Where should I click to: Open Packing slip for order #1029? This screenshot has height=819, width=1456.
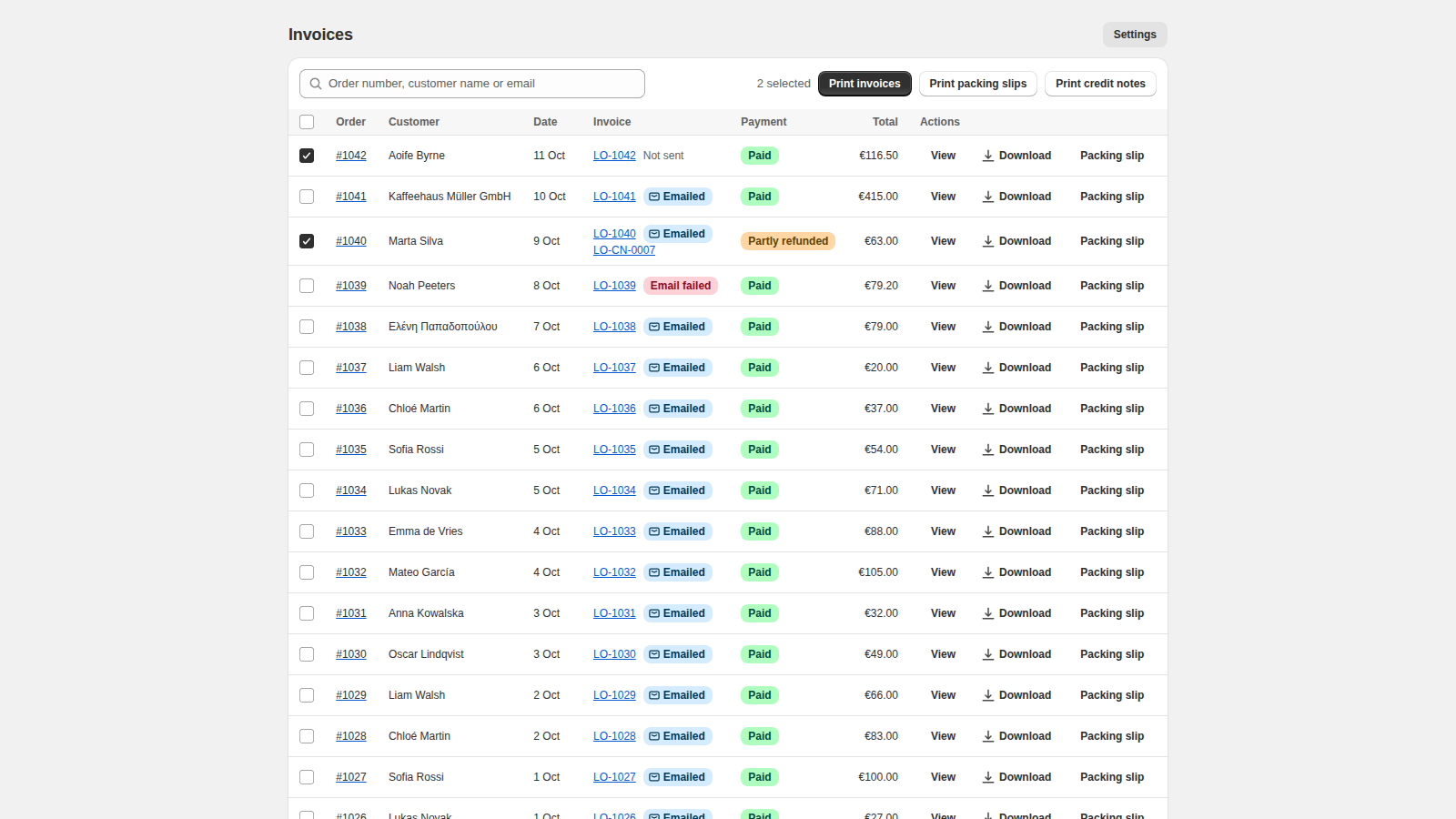point(1112,695)
